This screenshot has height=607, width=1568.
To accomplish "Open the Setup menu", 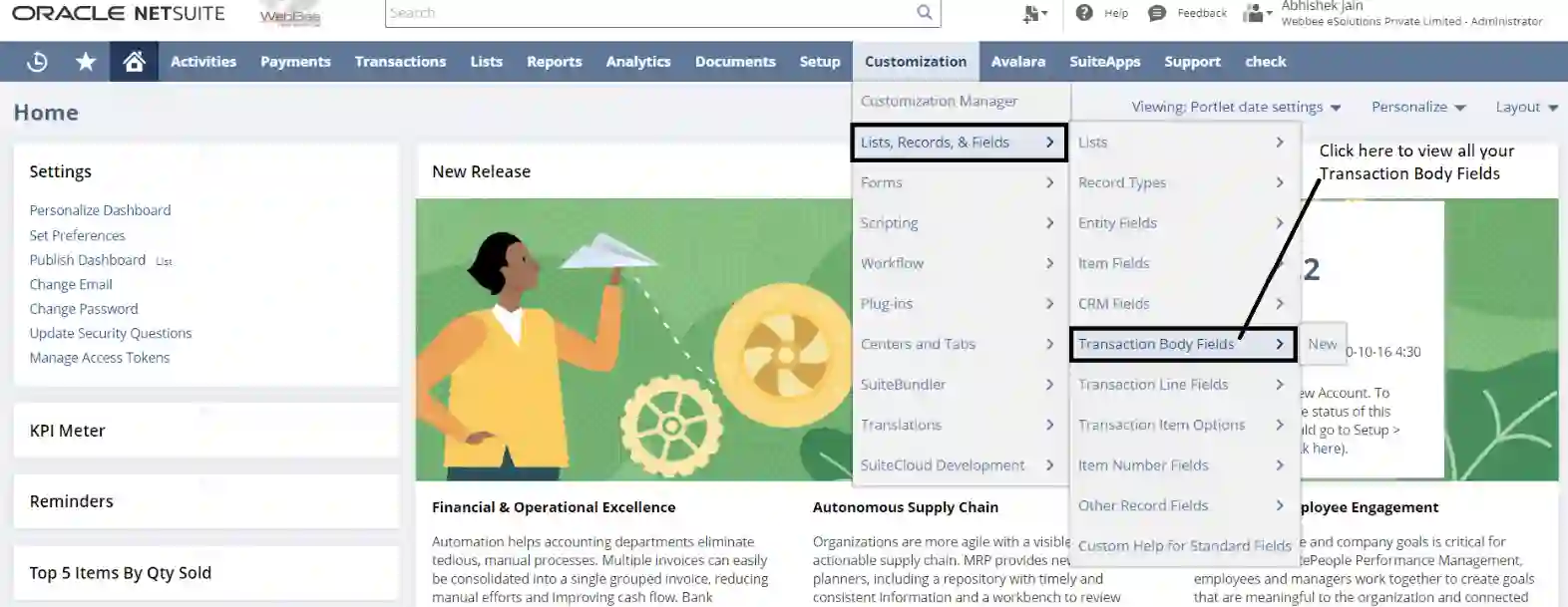I will tap(820, 62).
